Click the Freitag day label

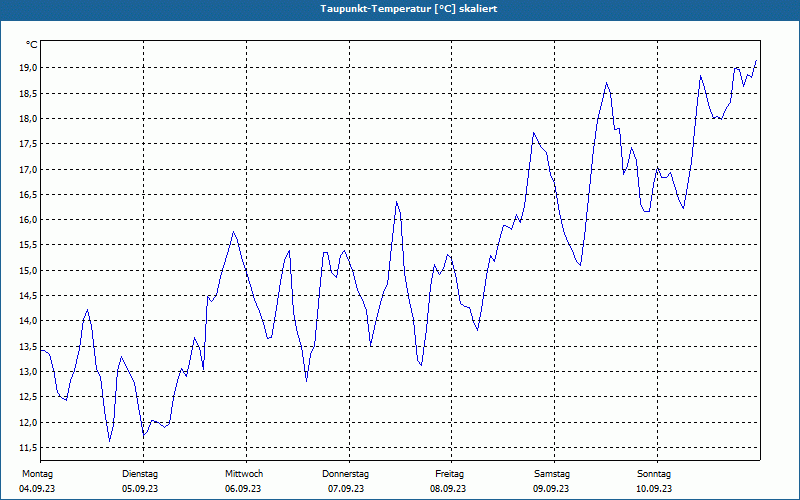coord(449,474)
